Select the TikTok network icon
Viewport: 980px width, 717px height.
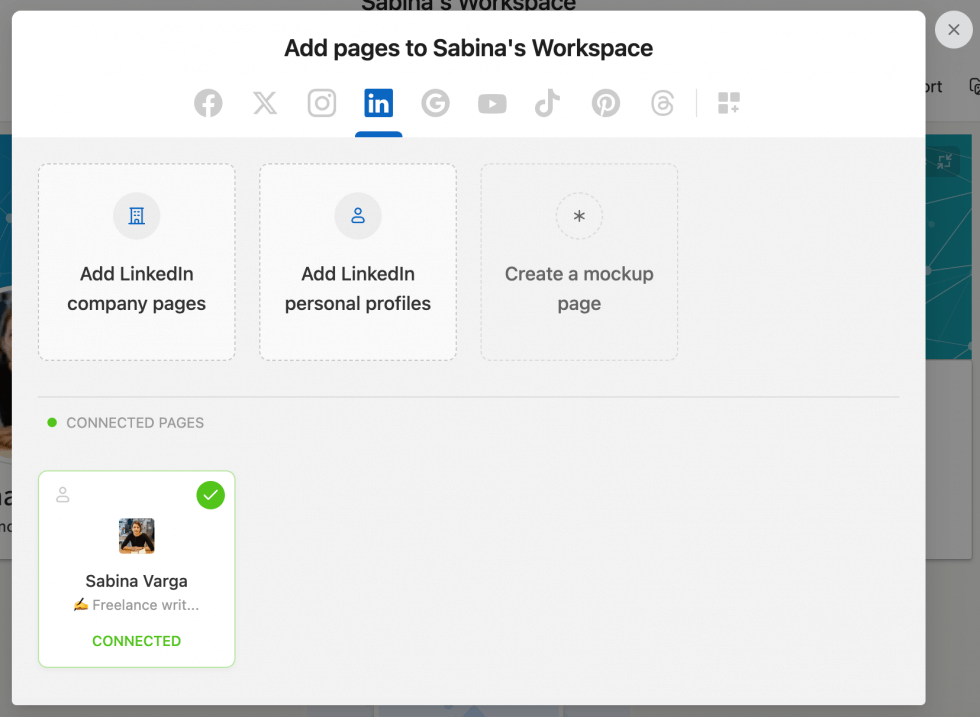(x=547, y=102)
